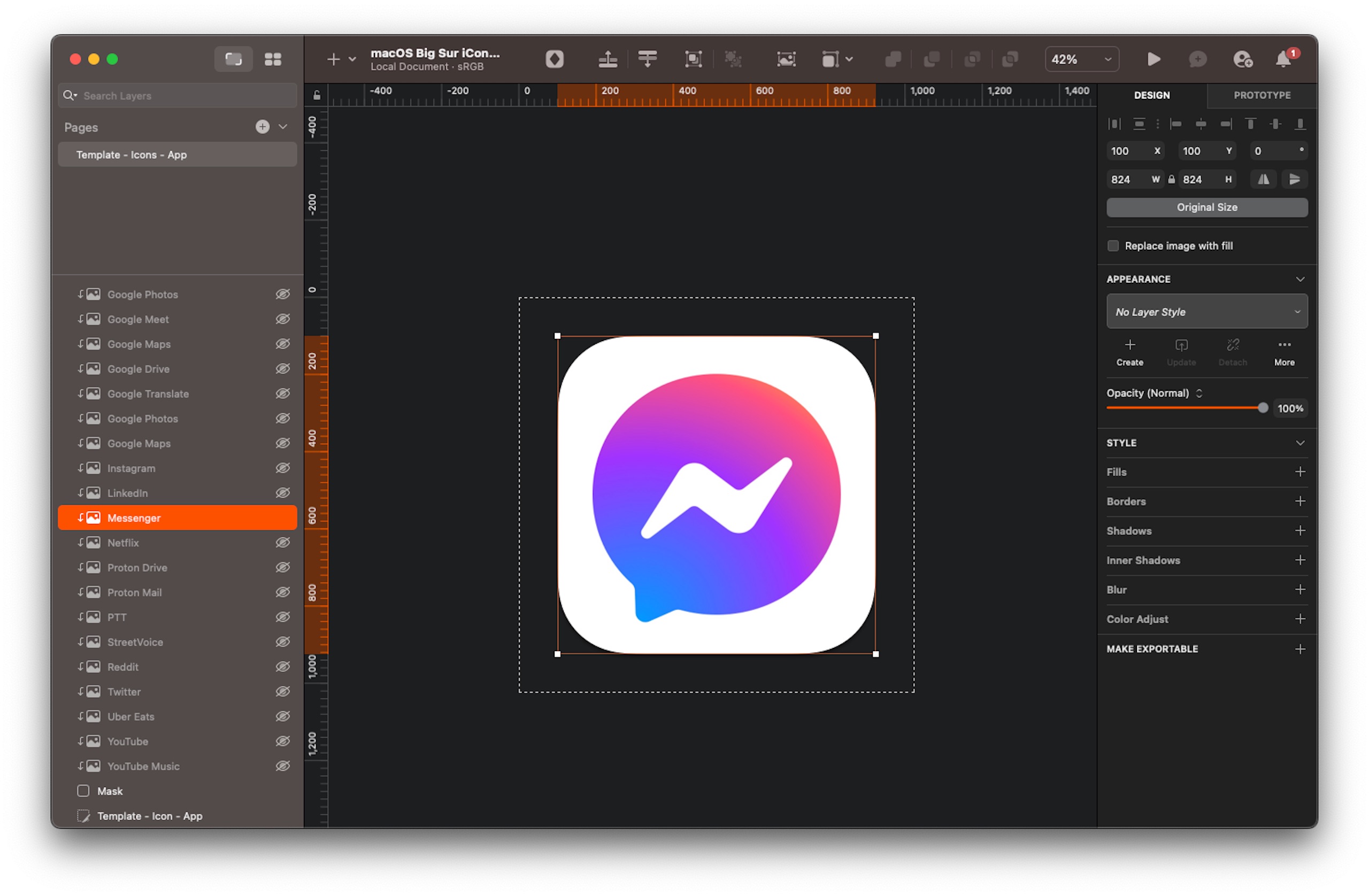1369x896 pixels.
Task: Click align horizontal centers icon
Action: tap(1201, 124)
